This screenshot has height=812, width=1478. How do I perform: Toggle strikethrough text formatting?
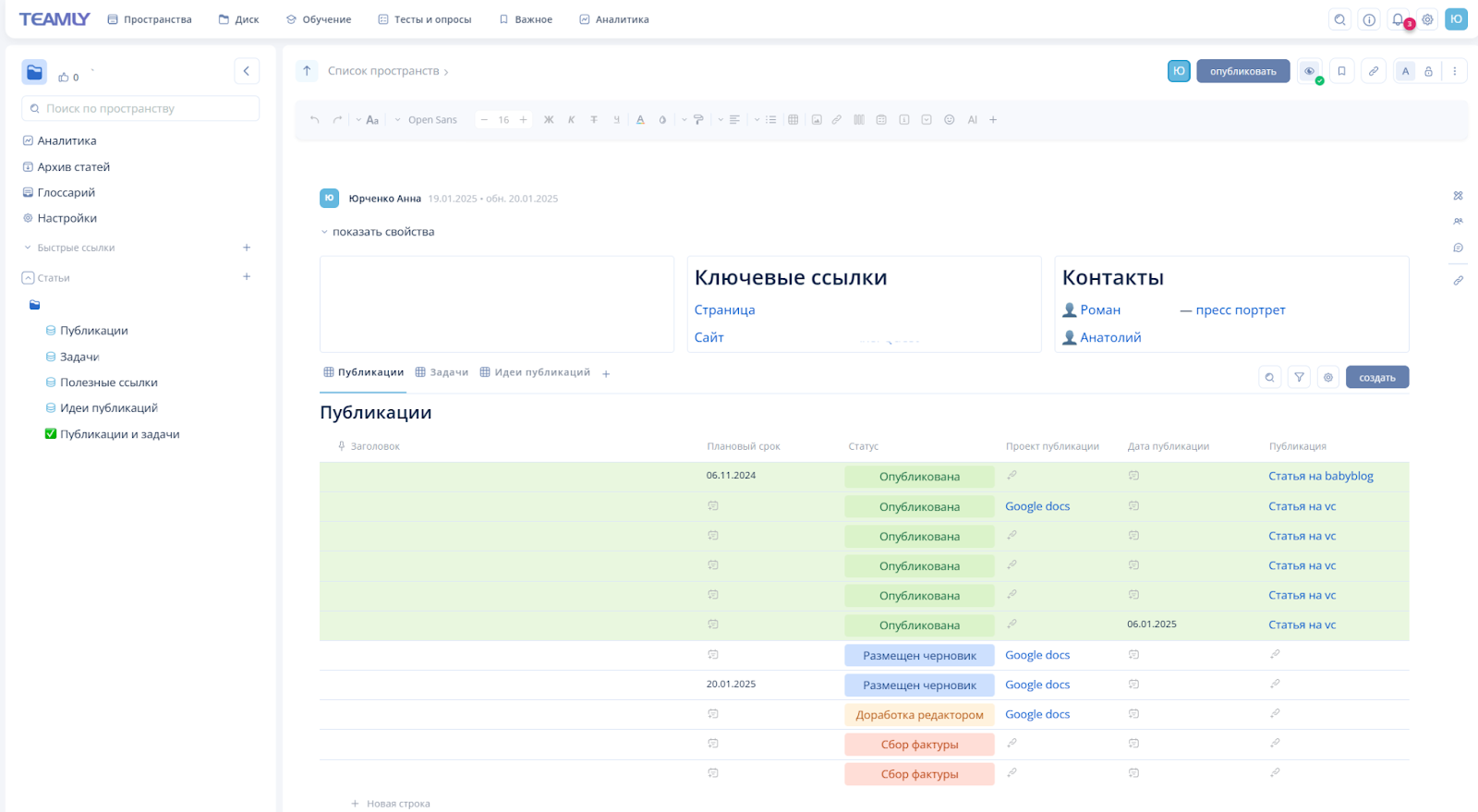[x=594, y=120]
